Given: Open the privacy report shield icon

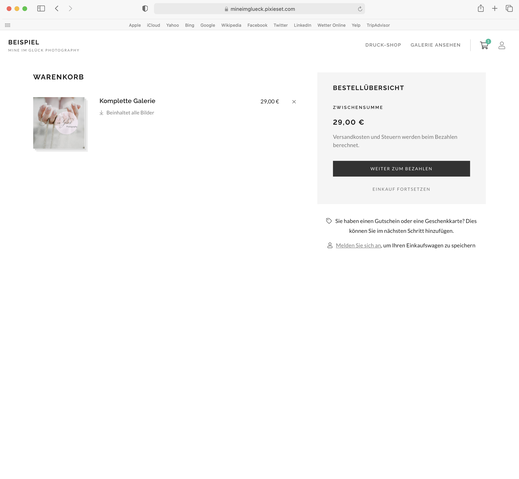Looking at the screenshot, I should click(145, 9).
